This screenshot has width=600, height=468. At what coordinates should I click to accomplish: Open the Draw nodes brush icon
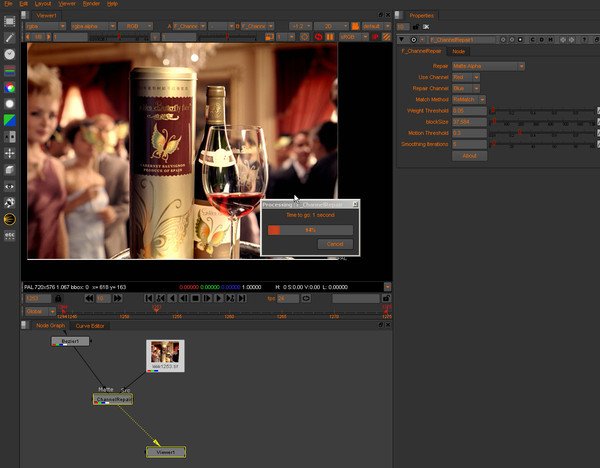click(x=10, y=38)
